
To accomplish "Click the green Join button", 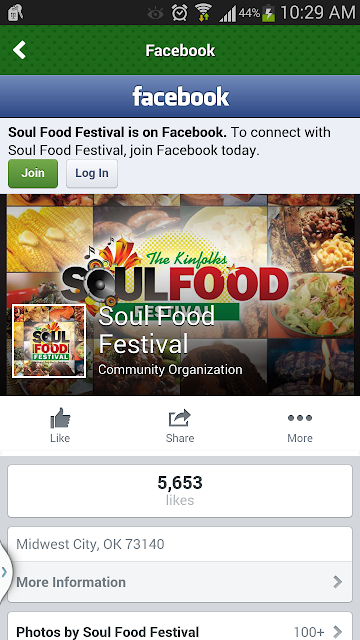I will [x=33, y=173].
